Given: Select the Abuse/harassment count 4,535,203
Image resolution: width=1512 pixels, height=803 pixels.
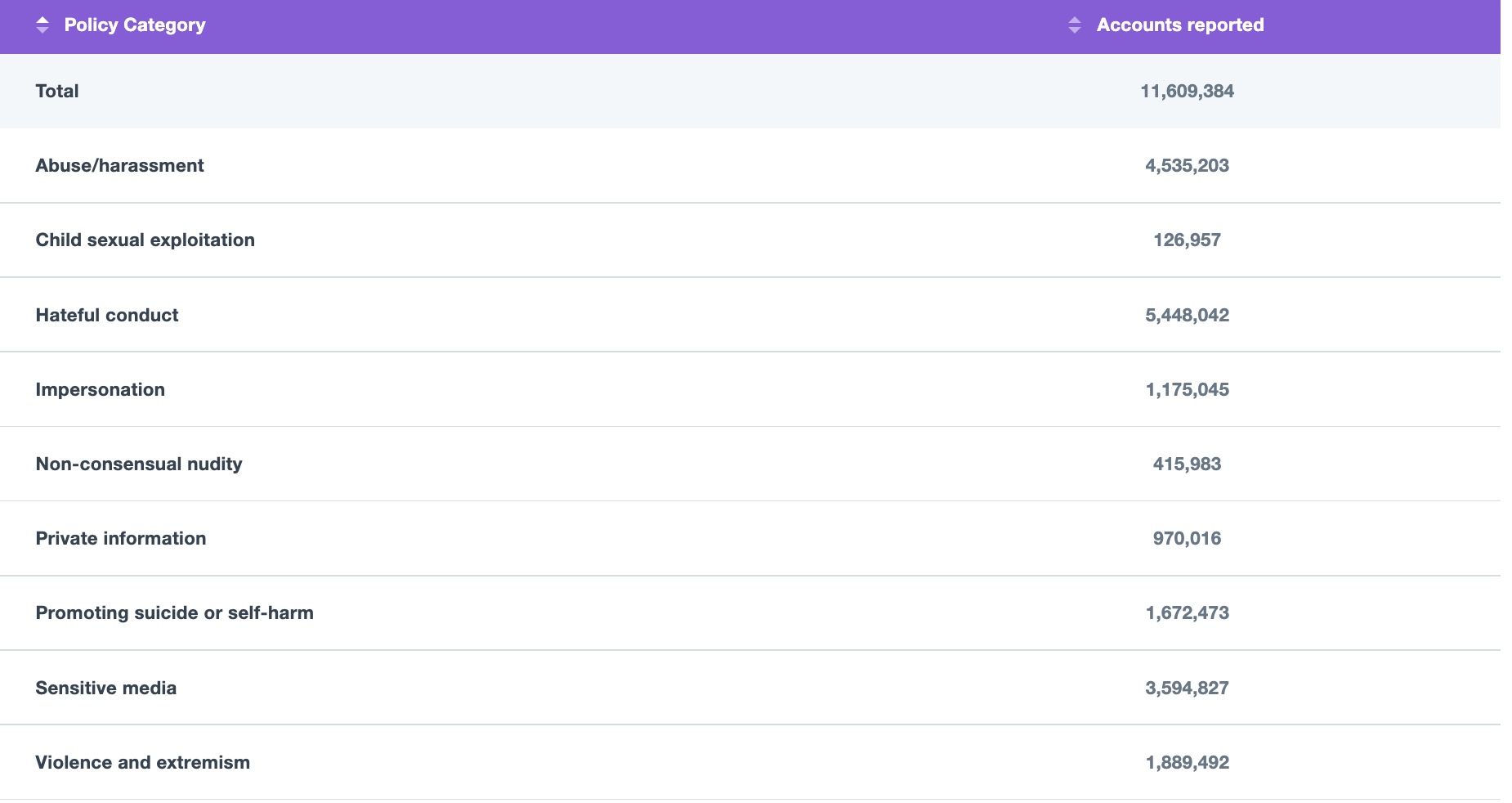Looking at the screenshot, I should pos(1187,165).
